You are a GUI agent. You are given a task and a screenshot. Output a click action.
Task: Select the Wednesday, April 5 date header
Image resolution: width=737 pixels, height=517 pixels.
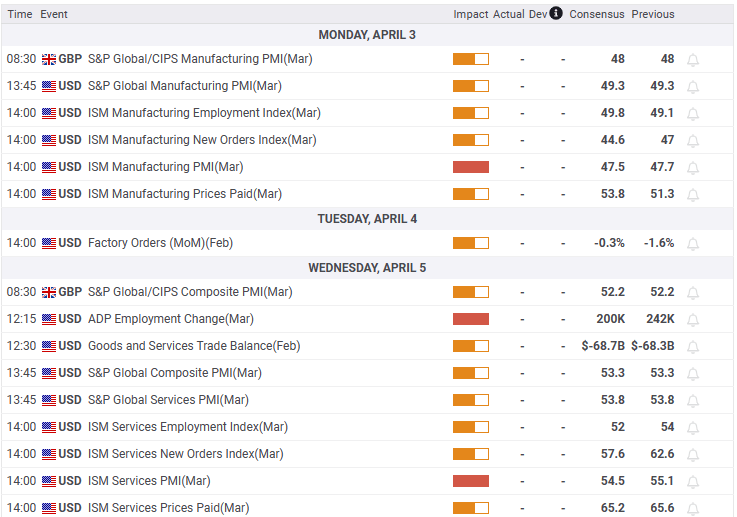(367, 268)
